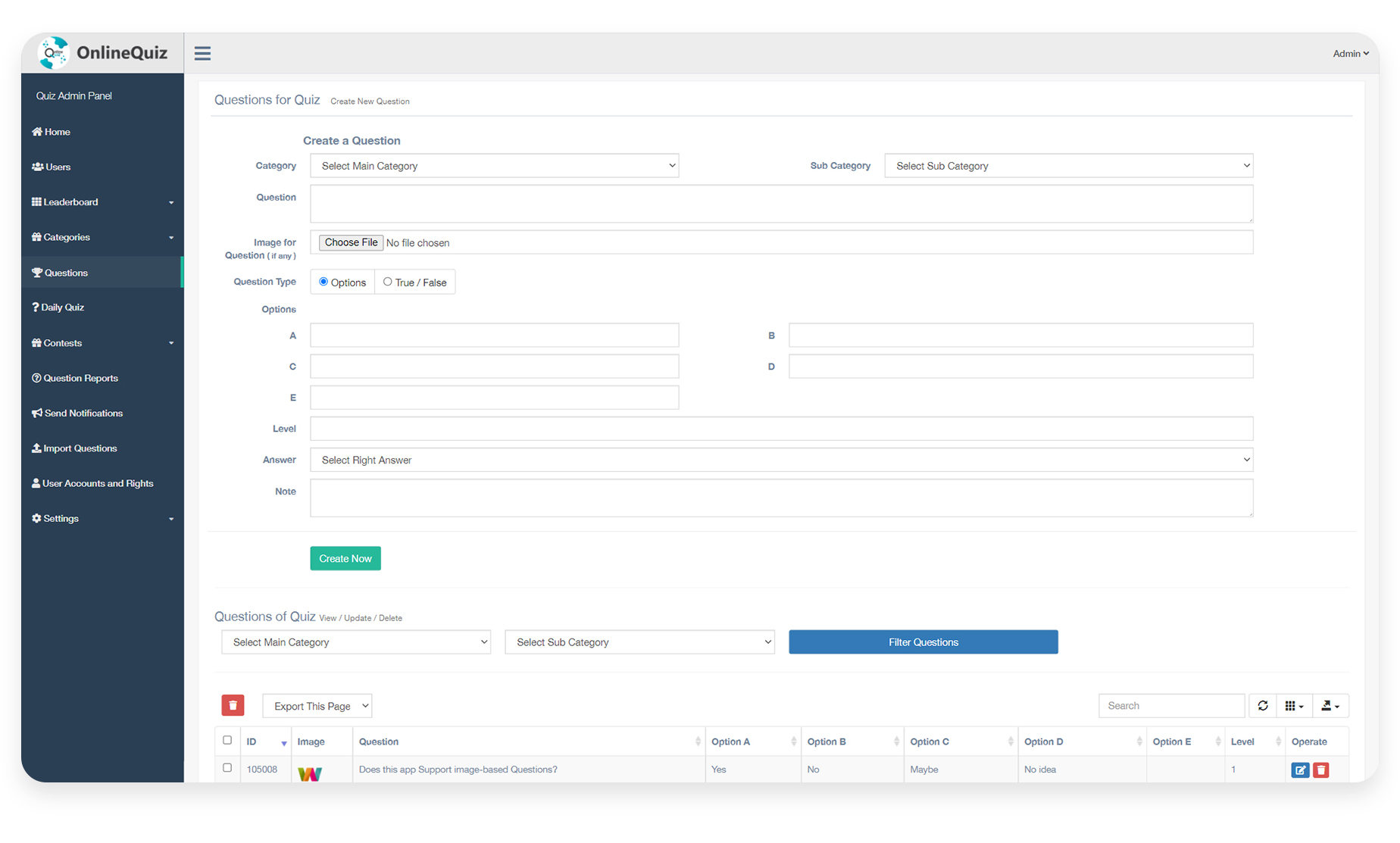Open the export data icon menu

[1330, 705]
